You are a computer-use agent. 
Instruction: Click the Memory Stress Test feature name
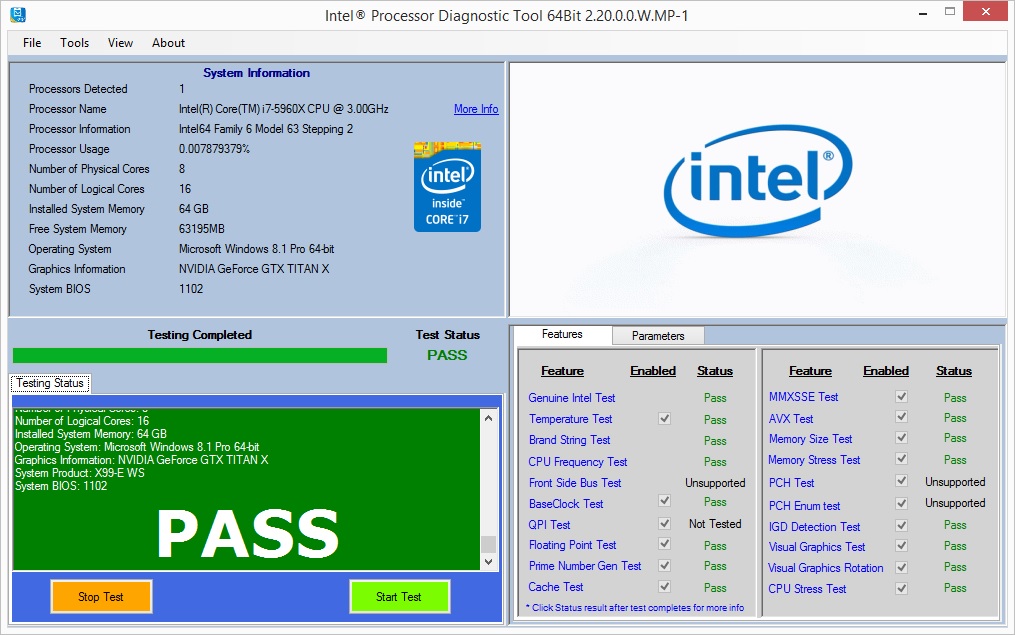[x=814, y=460]
